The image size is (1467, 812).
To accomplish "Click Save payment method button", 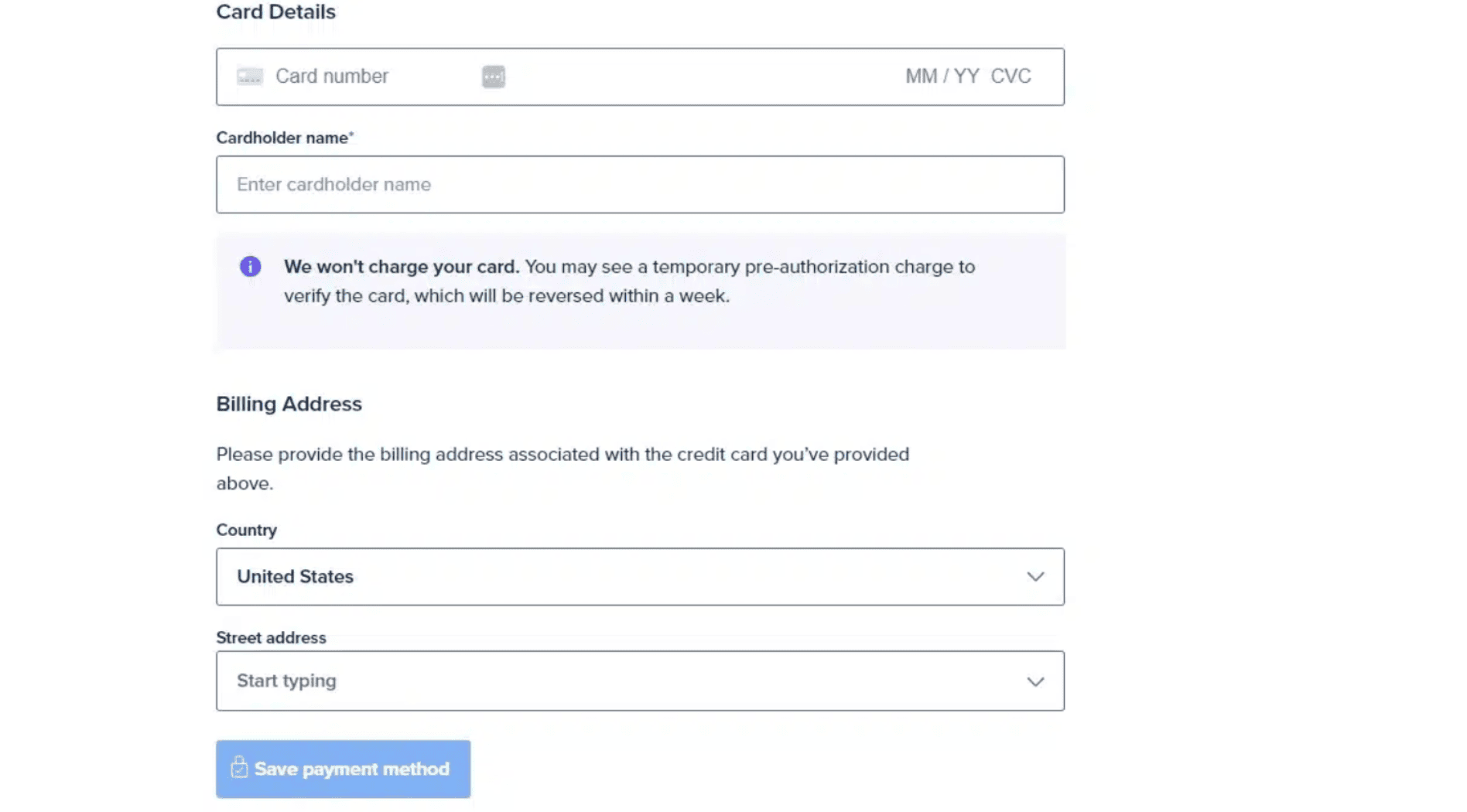I will click(x=343, y=769).
